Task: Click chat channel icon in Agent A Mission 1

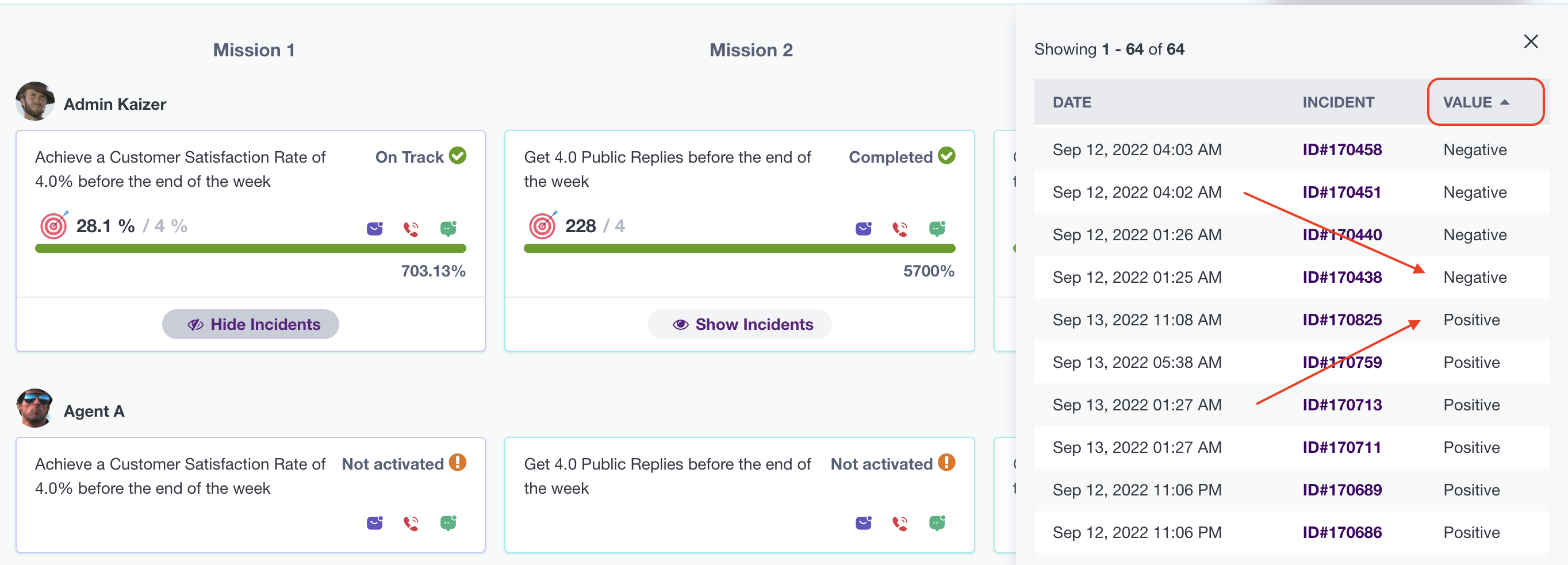Action: 448,523
